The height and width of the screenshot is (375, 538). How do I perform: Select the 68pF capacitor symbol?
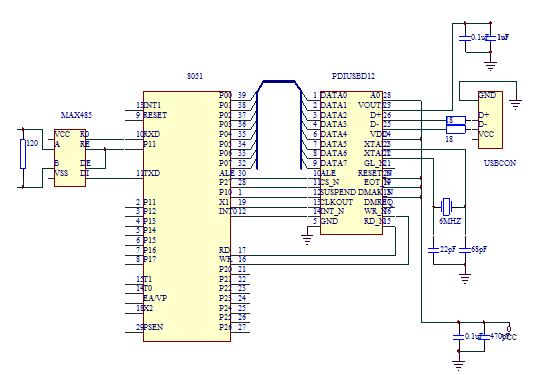(x=465, y=250)
